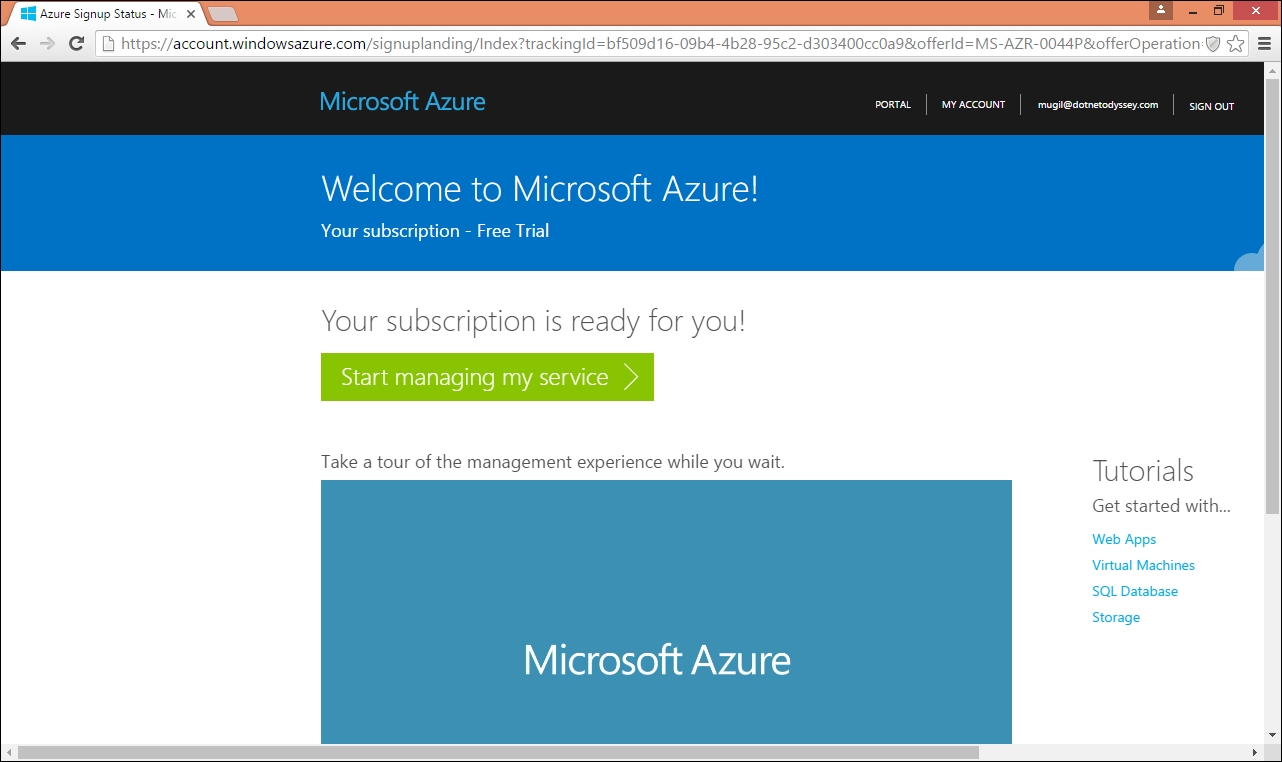Restore down the Chrome window

pos(1219,10)
